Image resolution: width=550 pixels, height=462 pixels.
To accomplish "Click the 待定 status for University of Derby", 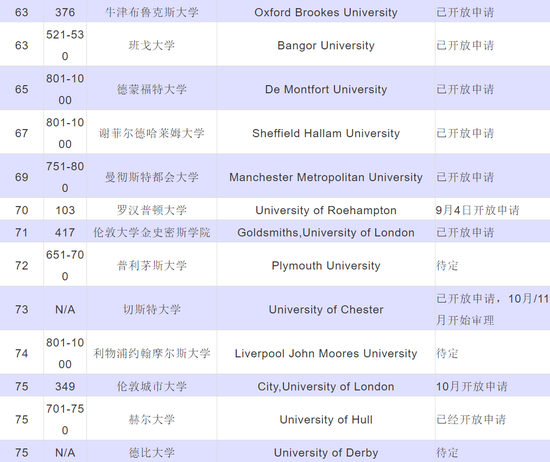I will click(x=447, y=453).
